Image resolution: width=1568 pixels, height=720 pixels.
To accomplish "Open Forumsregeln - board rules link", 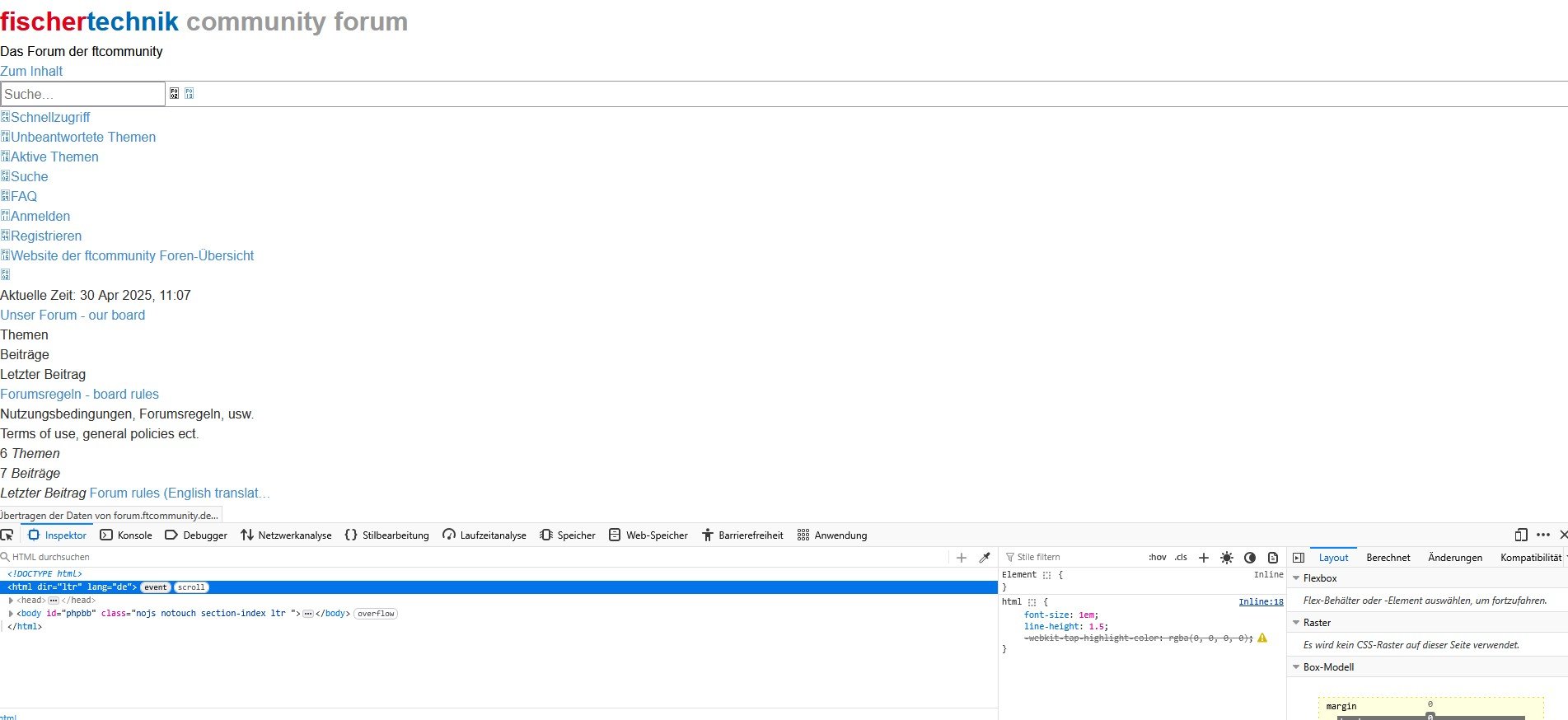I will click(x=79, y=394).
